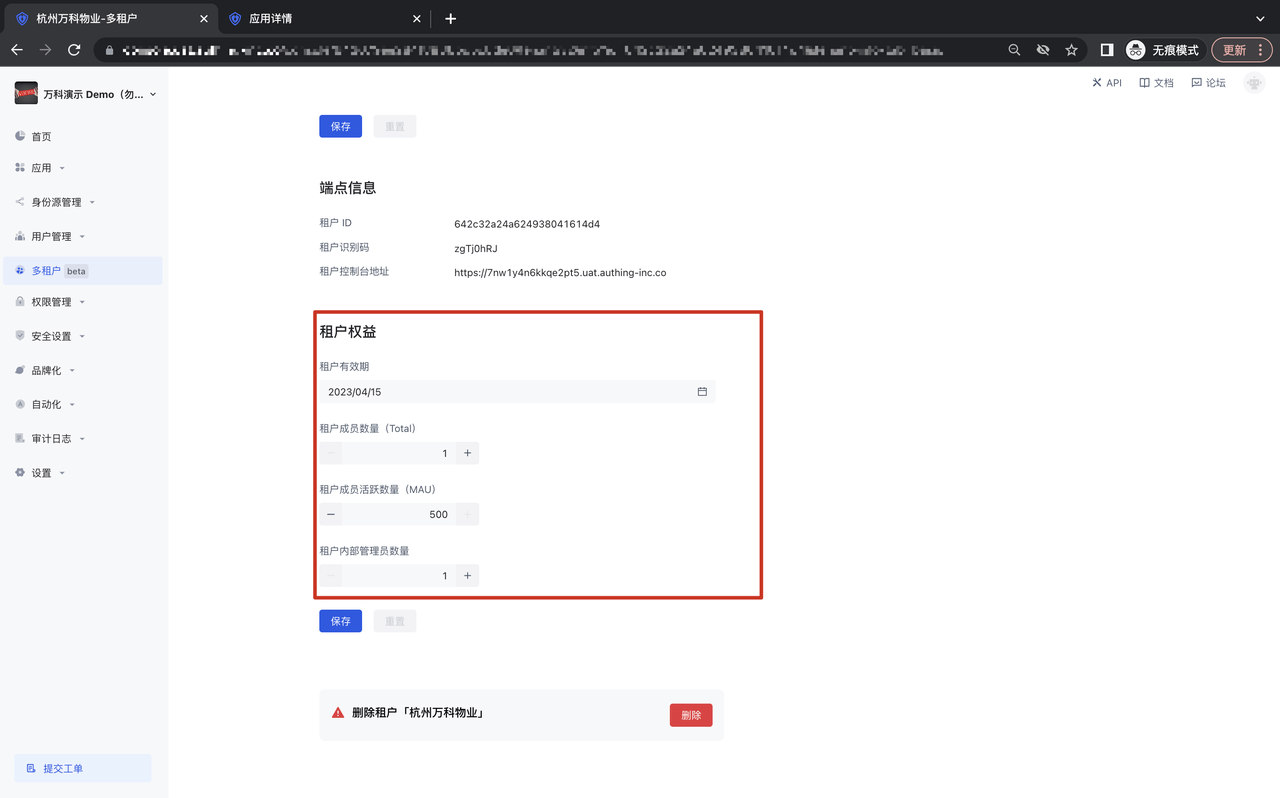
Task: Increase 租户内部管理员数量 with plus button
Action: pyautogui.click(x=467, y=576)
